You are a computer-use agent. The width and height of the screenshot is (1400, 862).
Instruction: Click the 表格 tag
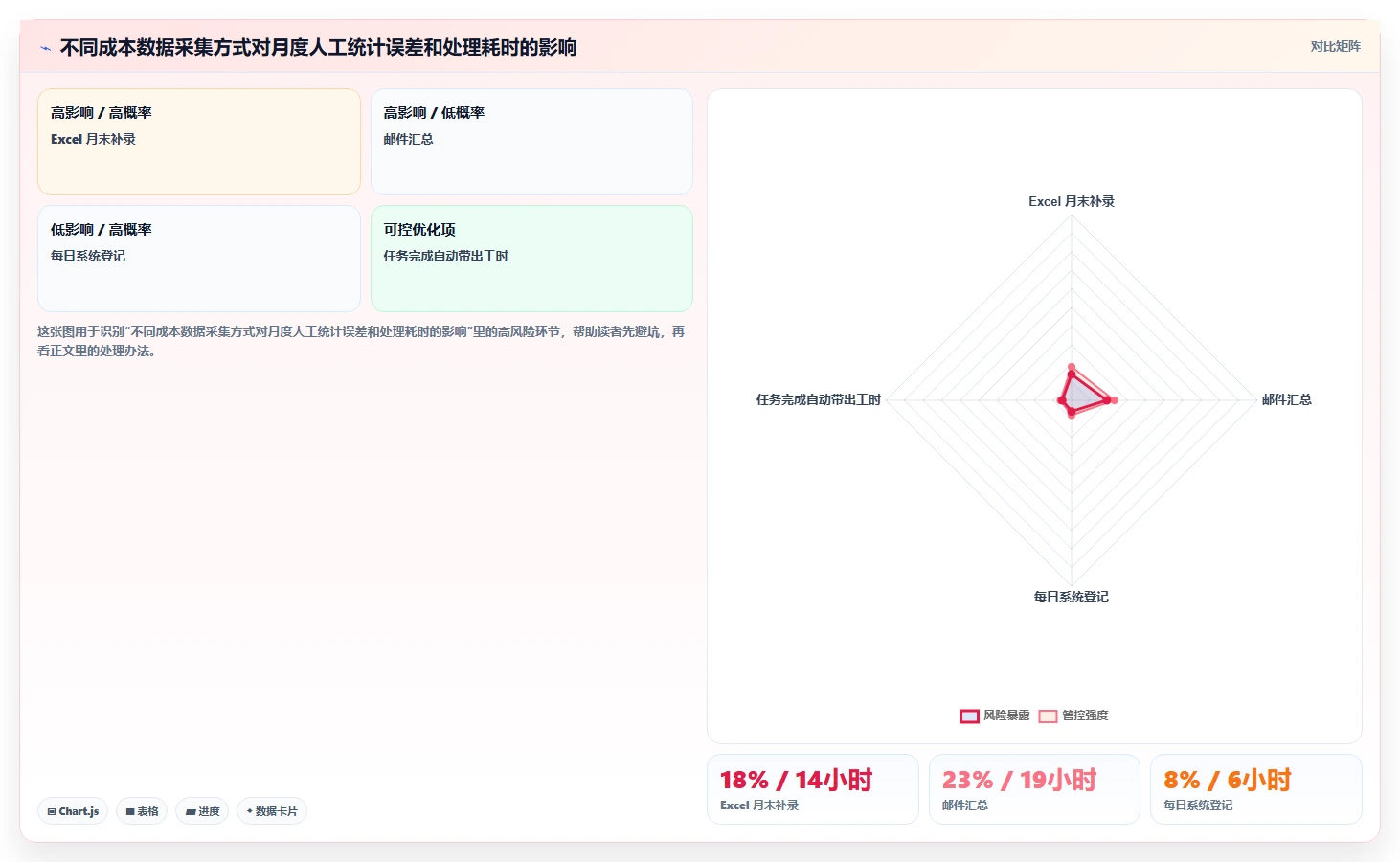click(142, 811)
